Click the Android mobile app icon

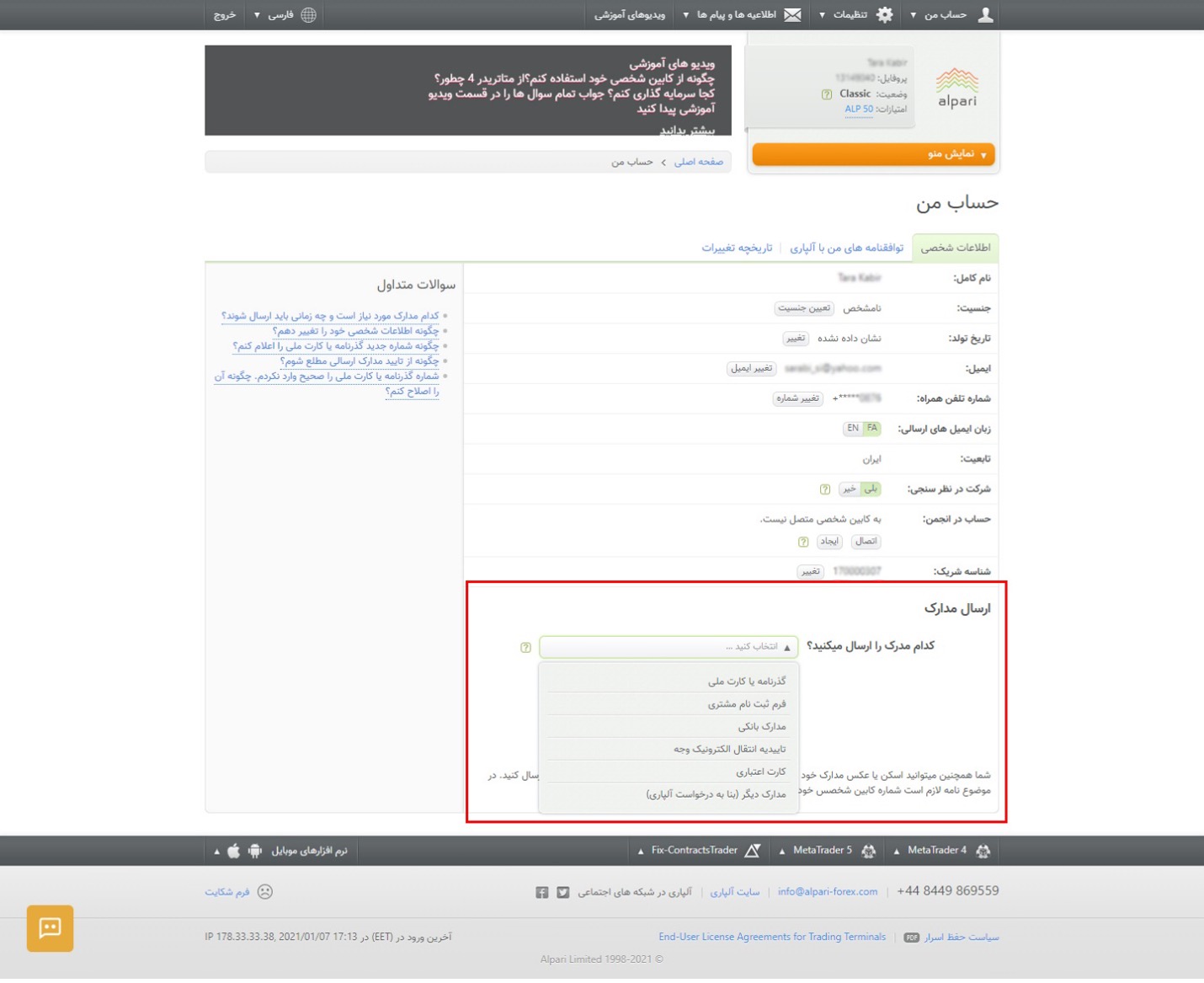click(x=255, y=851)
